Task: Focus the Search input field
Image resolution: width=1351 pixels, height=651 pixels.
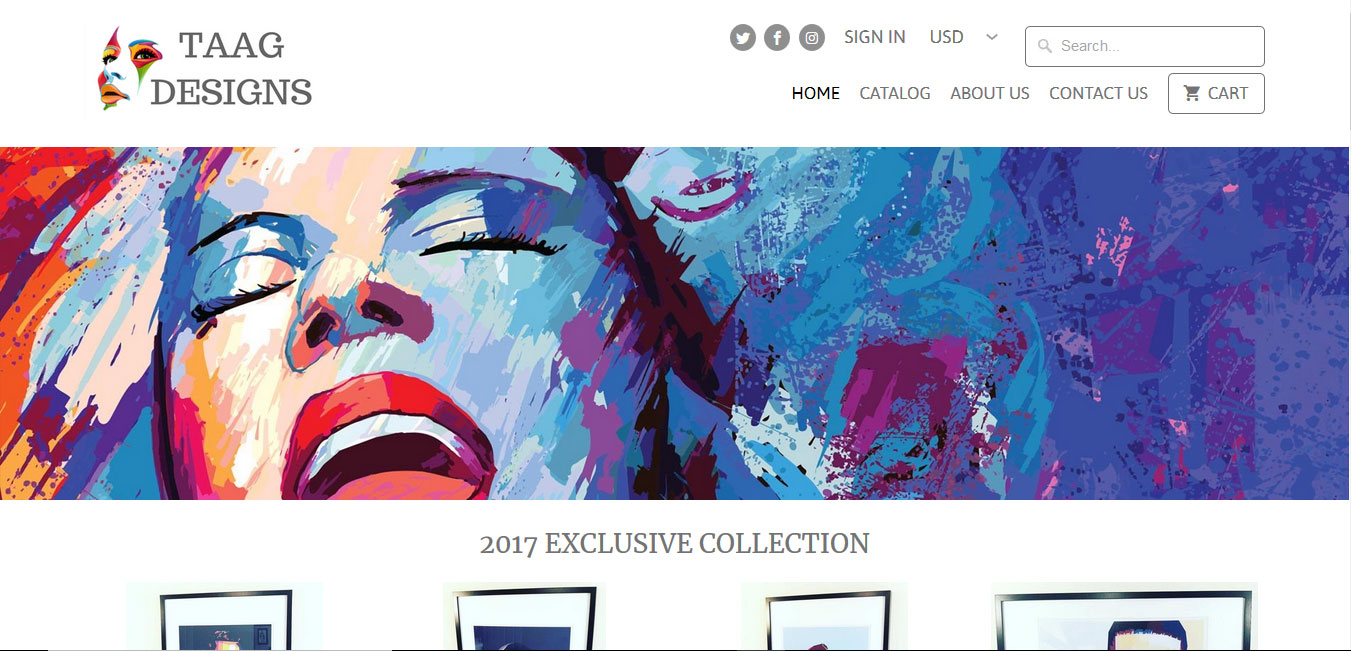Action: [1145, 46]
